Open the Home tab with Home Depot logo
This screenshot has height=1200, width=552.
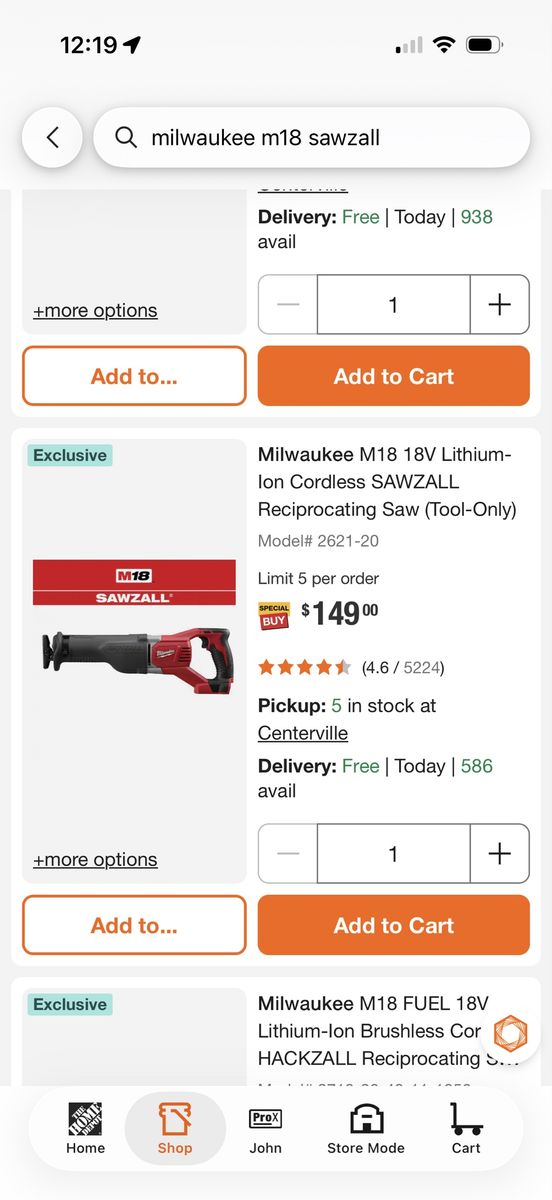pyautogui.click(x=85, y=1128)
